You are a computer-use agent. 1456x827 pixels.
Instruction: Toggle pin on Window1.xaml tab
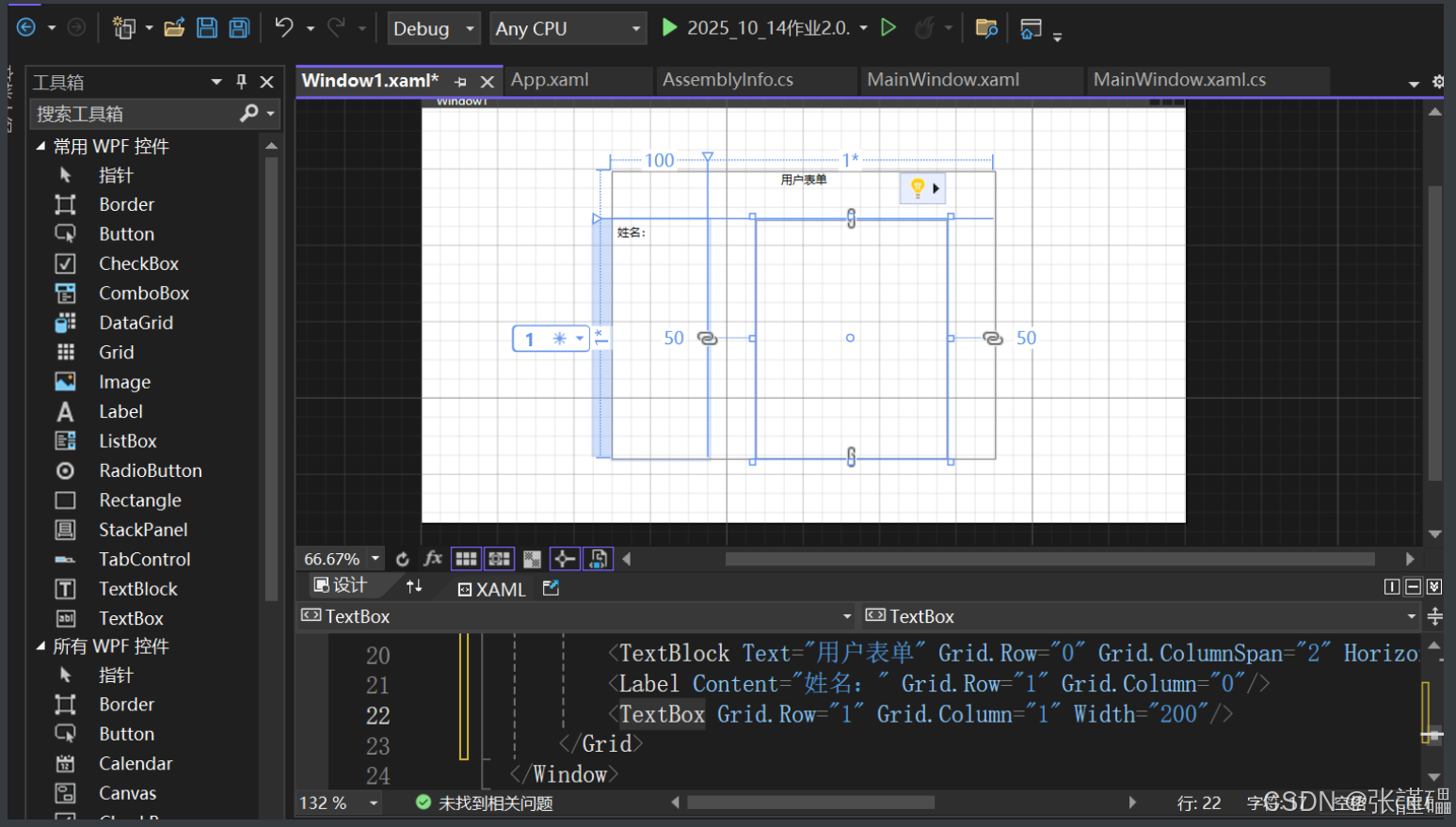point(460,82)
